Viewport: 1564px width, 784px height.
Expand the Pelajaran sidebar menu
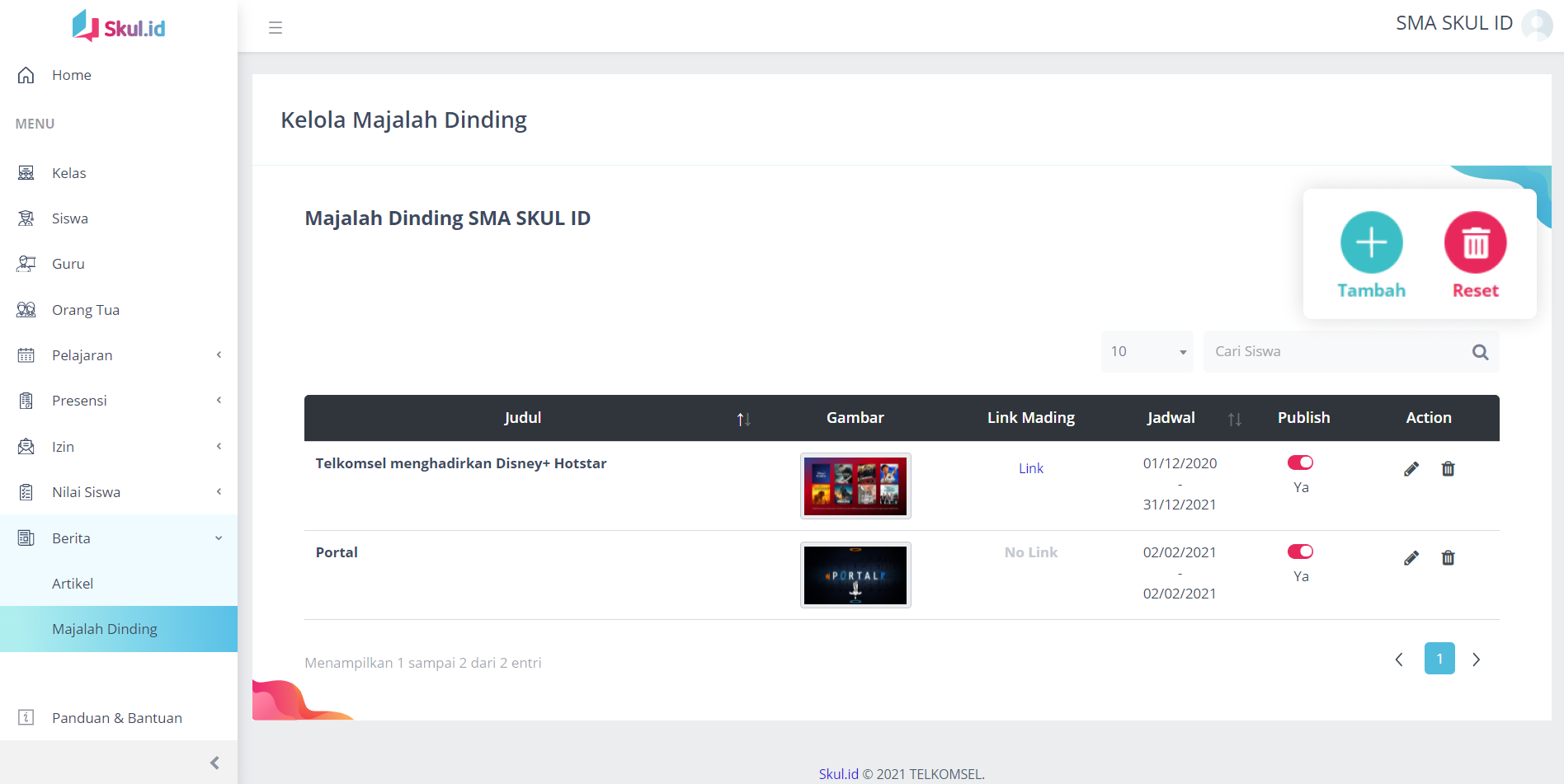click(x=119, y=355)
